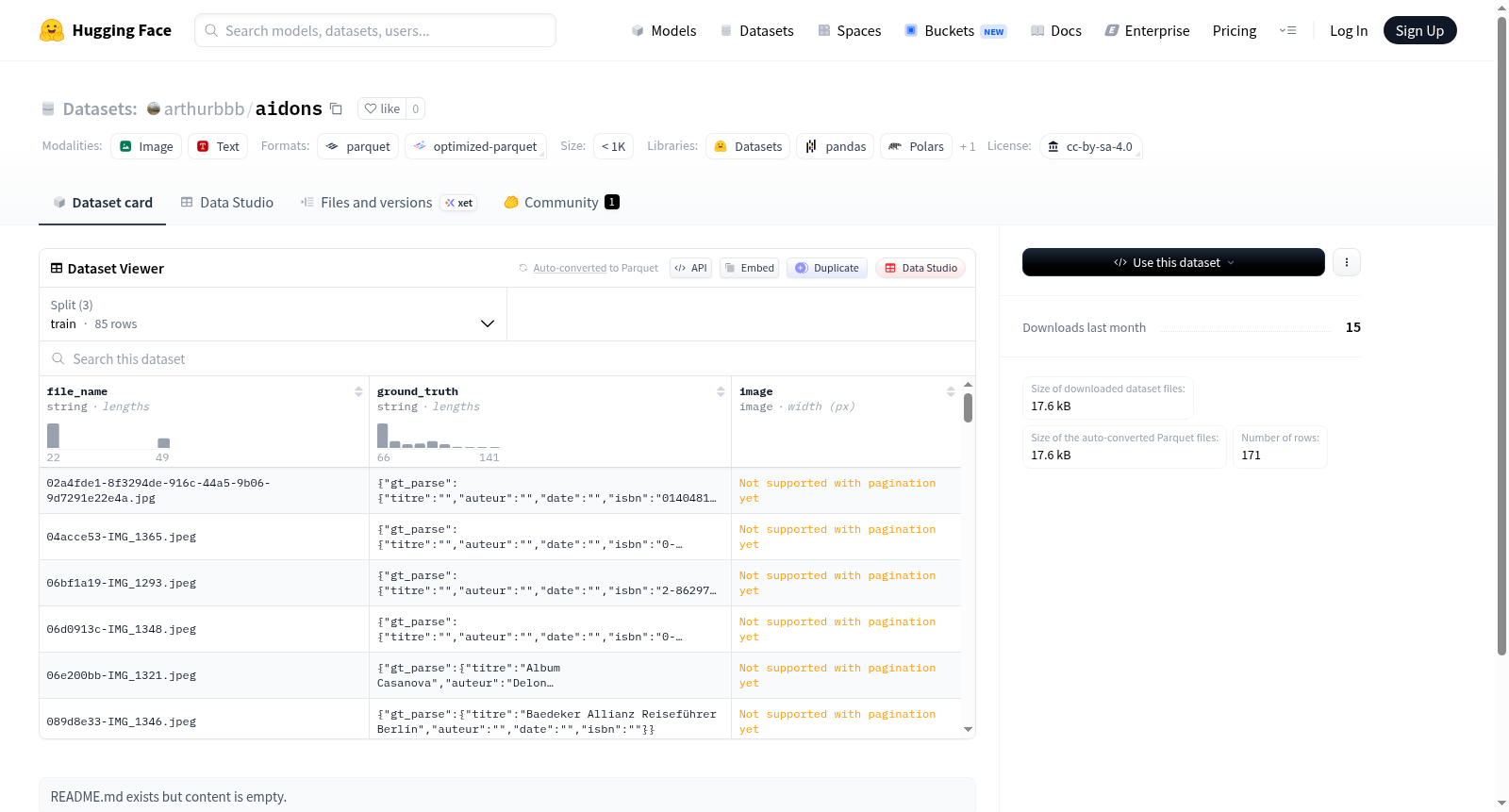1509x812 pixels.
Task: Click the page scrollbar on right edge
Action: 1502,335
